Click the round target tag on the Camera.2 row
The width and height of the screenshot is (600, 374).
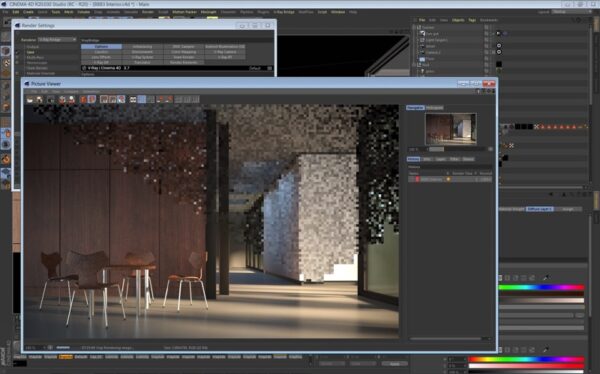point(499,52)
